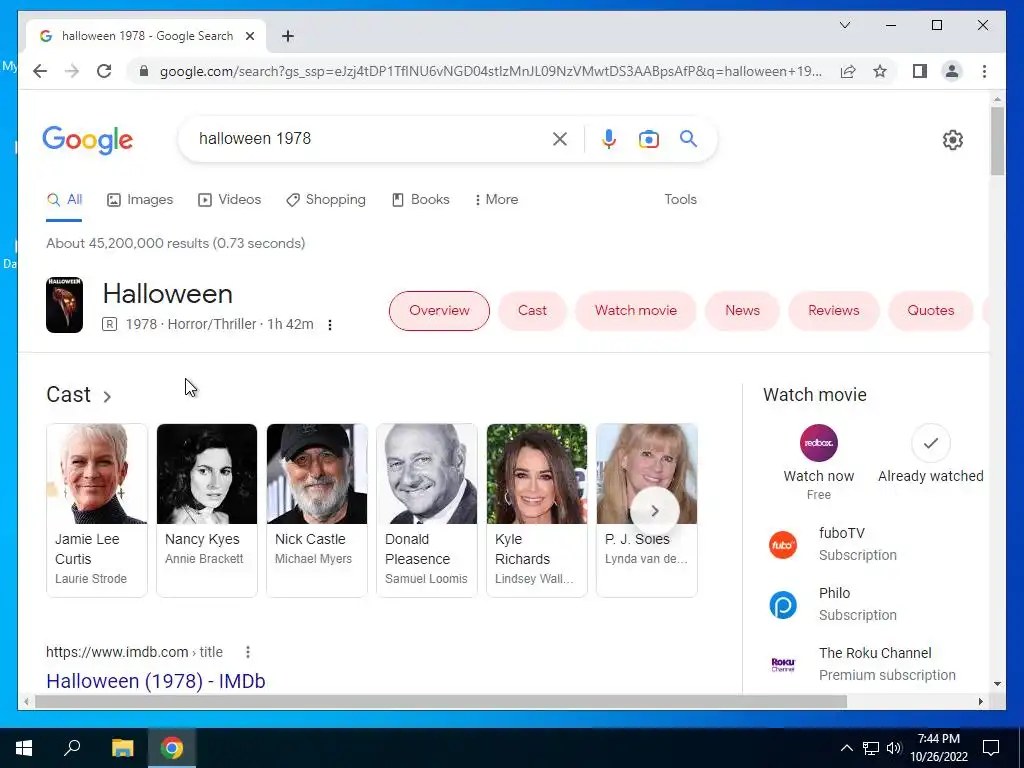The width and height of the screenshot is (1024, 768).
Task: Open the Chrome three-dot menu
Action: click(984, 71)
